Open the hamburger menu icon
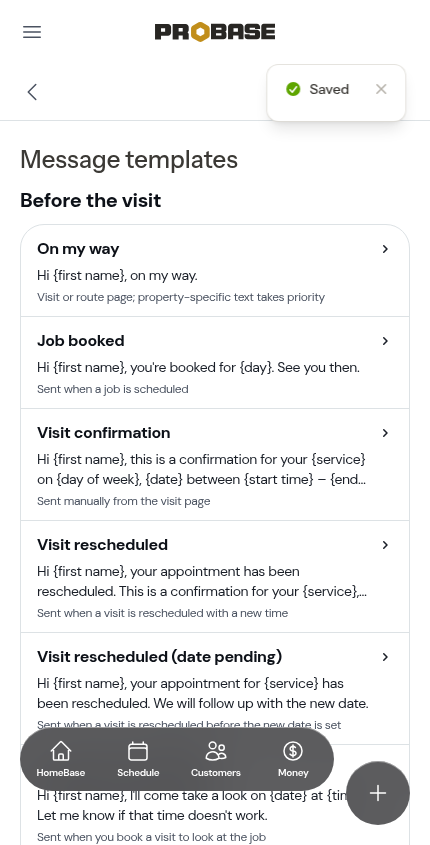The image size is (430, 845). tap(32, 32)
